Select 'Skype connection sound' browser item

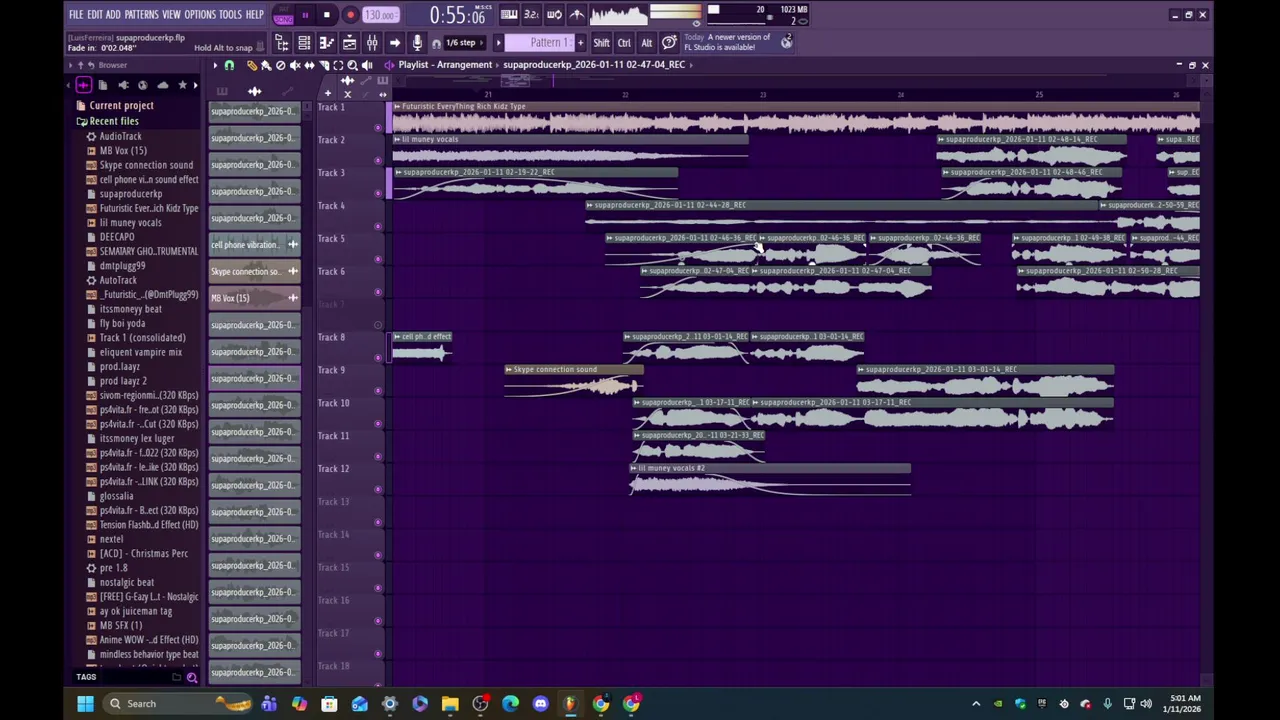(x=146, y=165)
